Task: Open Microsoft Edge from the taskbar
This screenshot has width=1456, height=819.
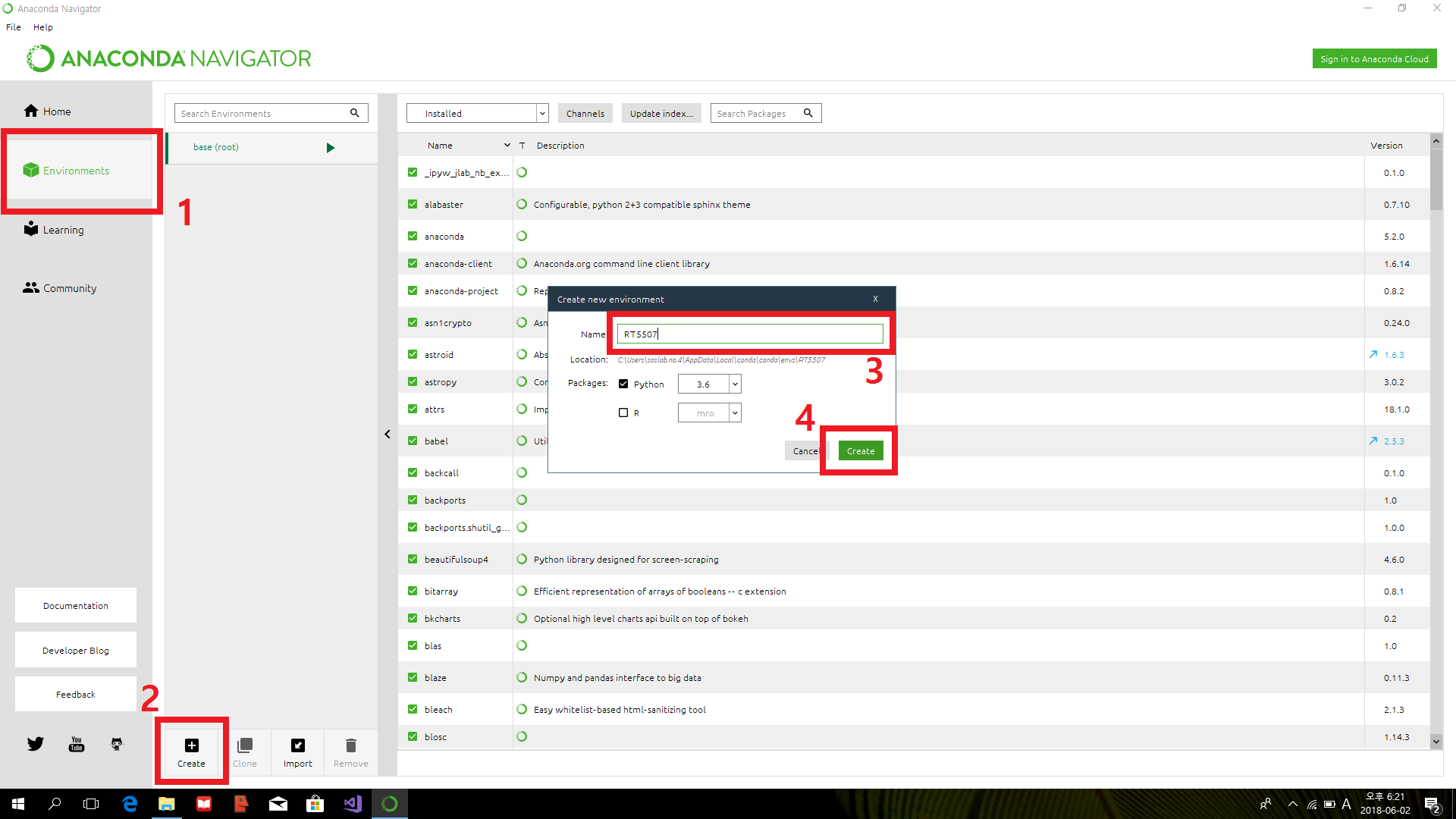Action: click(130, 804)
